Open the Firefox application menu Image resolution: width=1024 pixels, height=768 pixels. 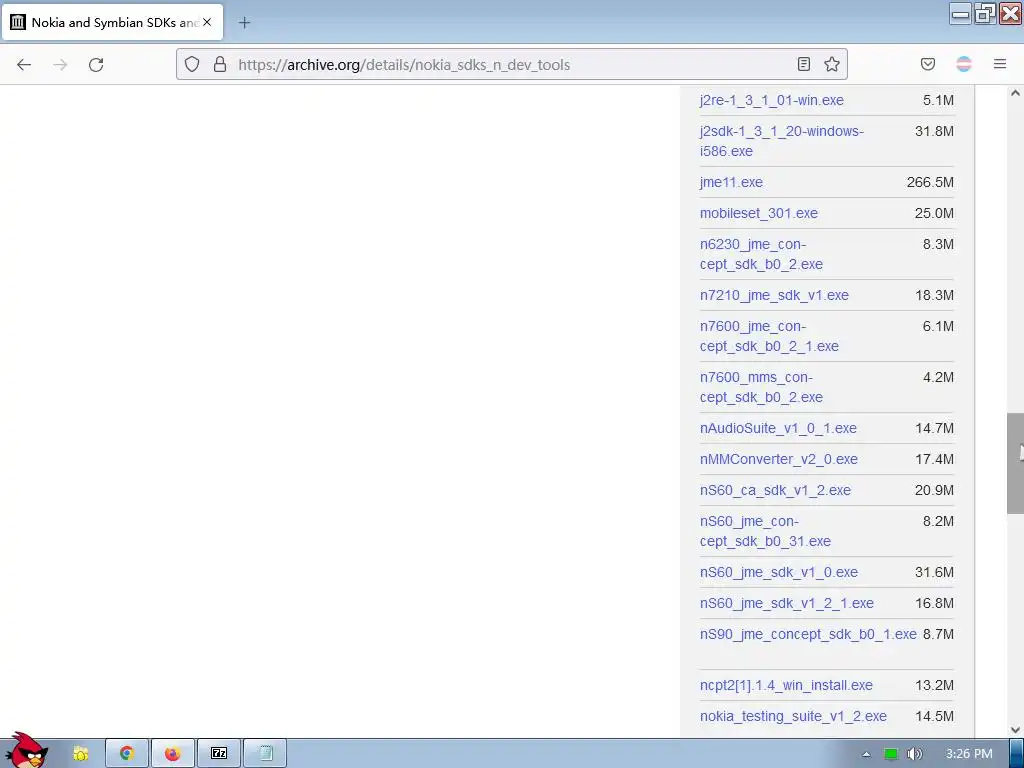1000,64
